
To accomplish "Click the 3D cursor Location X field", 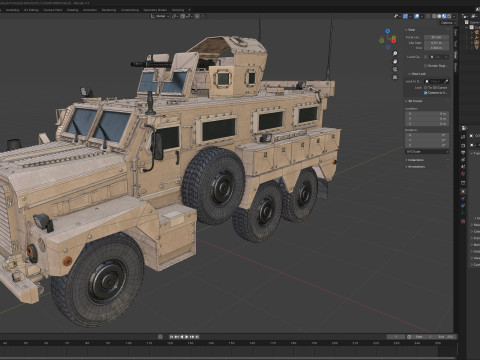I will coord(427,114).
